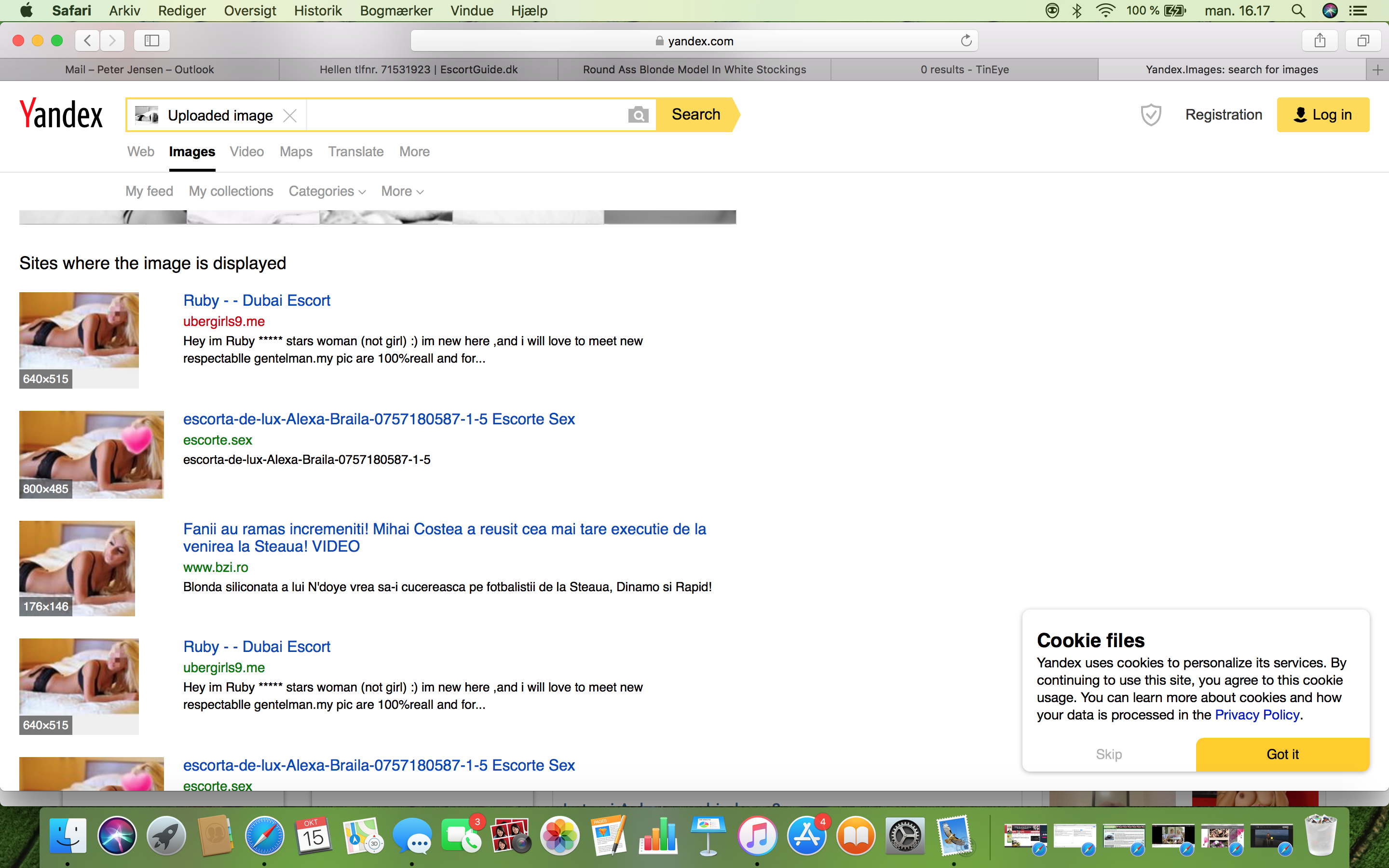Image resolution: width=1389 pixels, height=868 pixels.
Task: Open Photos app in dock
Action: pyautogui.click(x=559, y=836)
